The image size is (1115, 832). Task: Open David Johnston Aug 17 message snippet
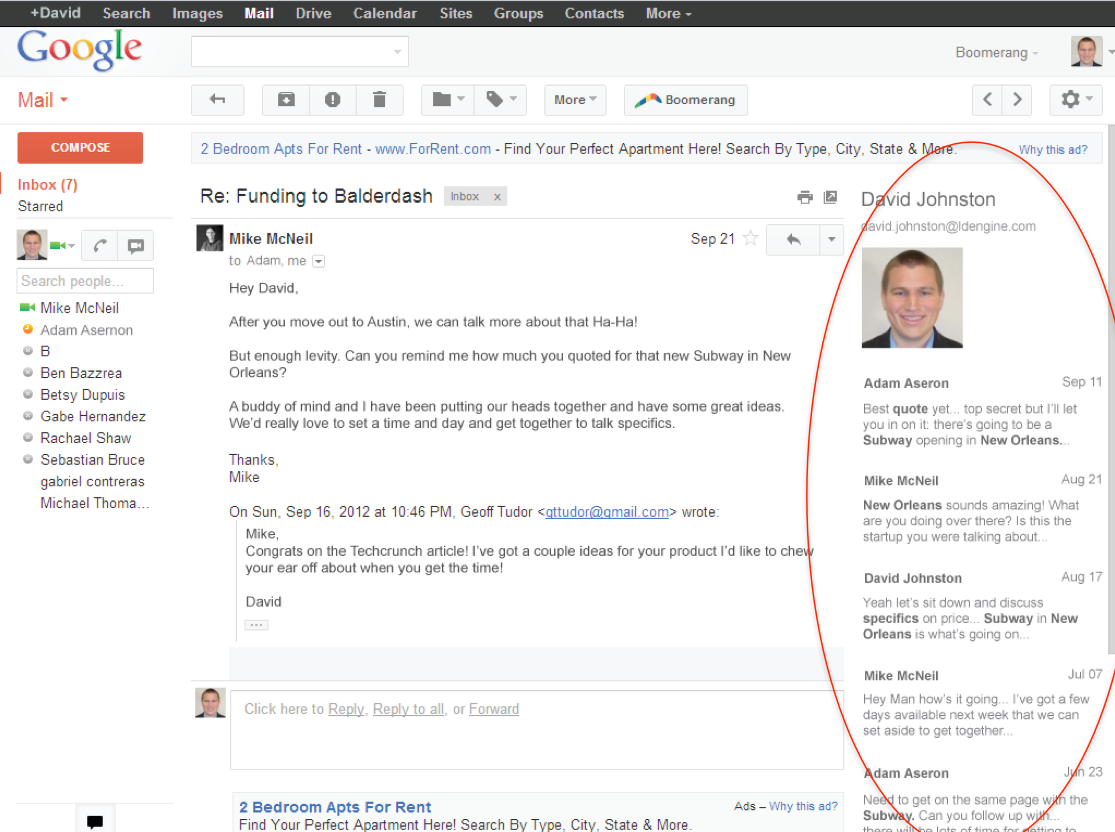[982, 606]
